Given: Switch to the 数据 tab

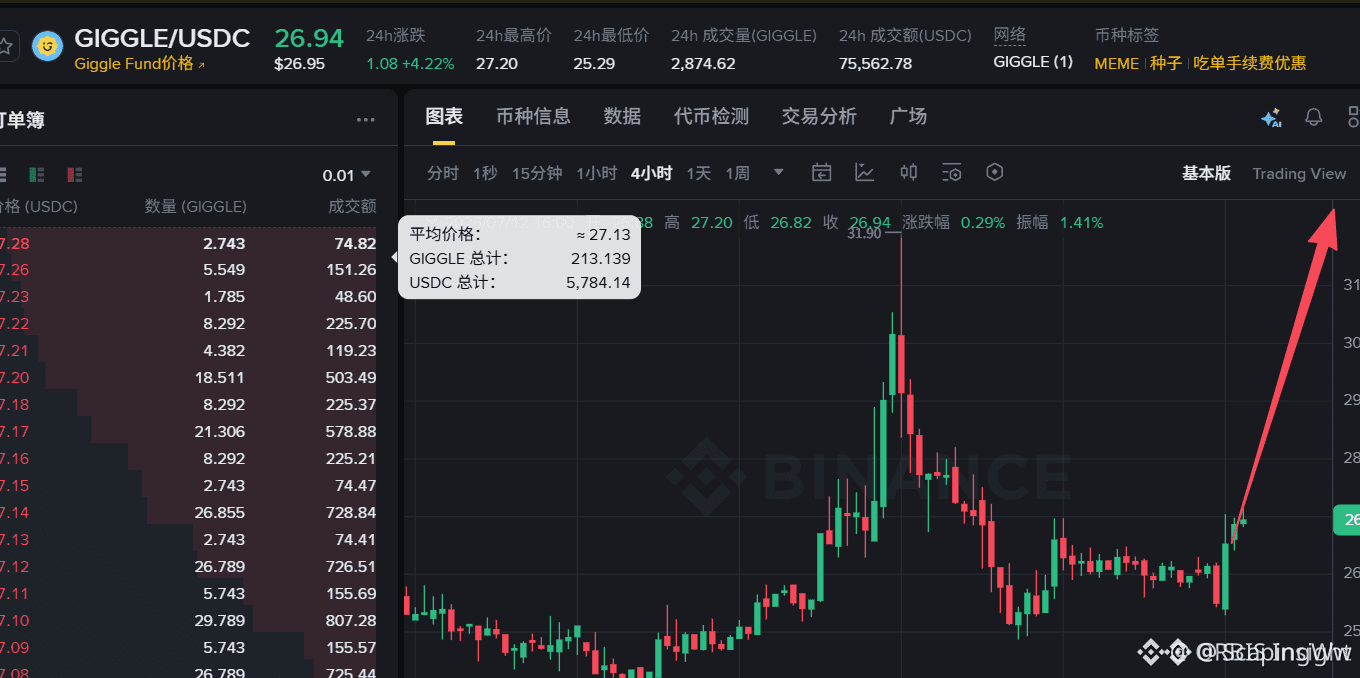Looking at the screenshot, I should pyautogui.click(x=622, y=116).
